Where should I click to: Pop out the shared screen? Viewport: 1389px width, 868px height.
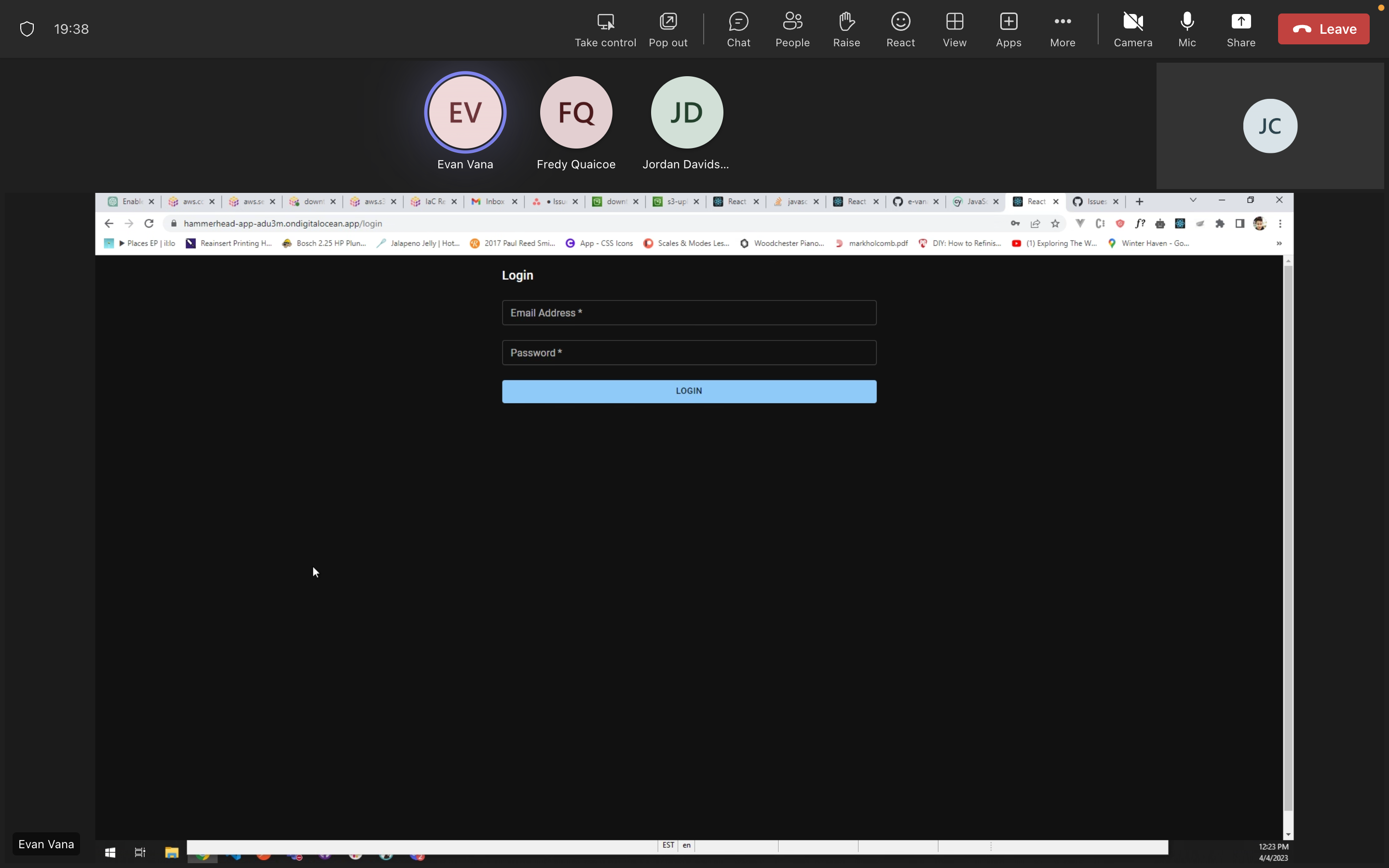pyautogui.click(x=668, y=29)
